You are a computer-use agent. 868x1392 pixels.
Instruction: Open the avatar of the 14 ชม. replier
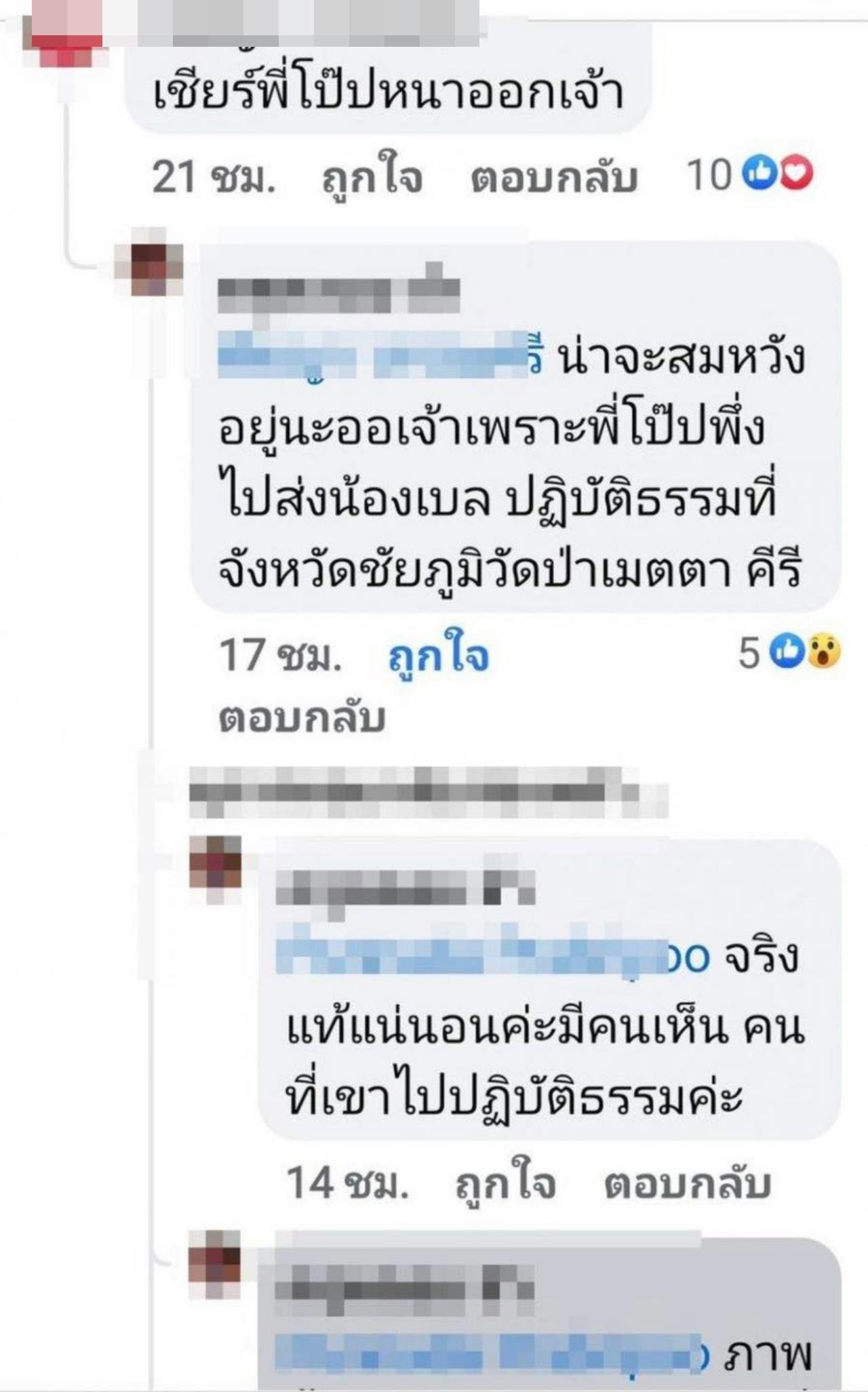point(215,862)
